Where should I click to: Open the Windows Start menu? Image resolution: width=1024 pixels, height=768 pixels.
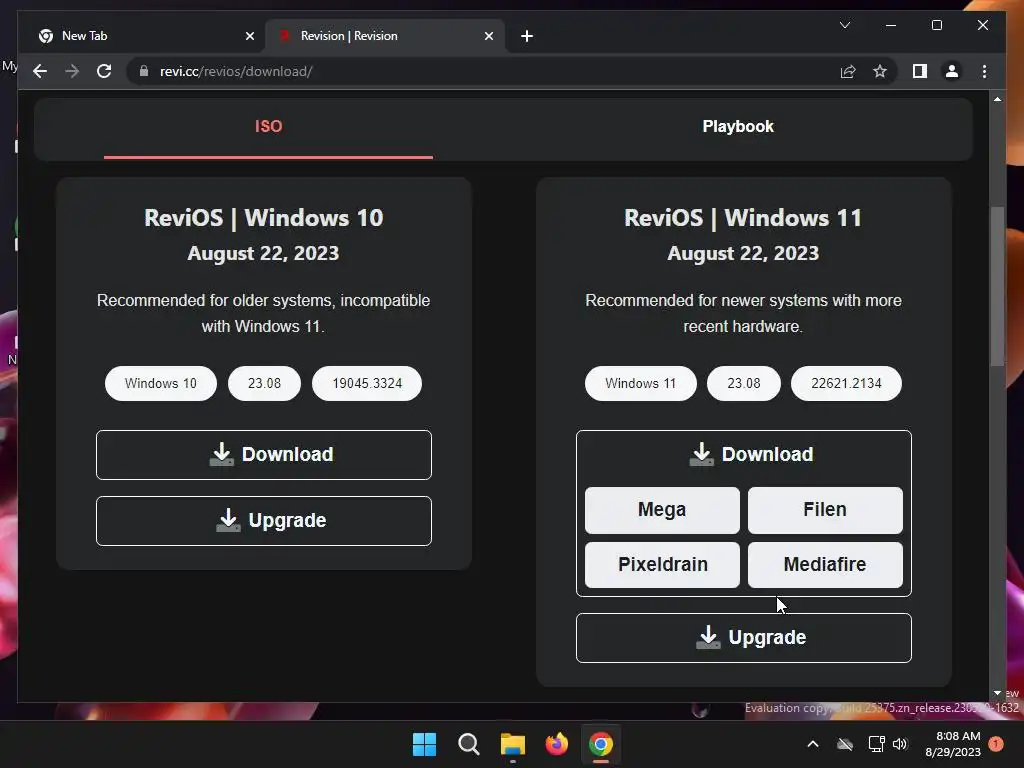(x=424, y=744)
